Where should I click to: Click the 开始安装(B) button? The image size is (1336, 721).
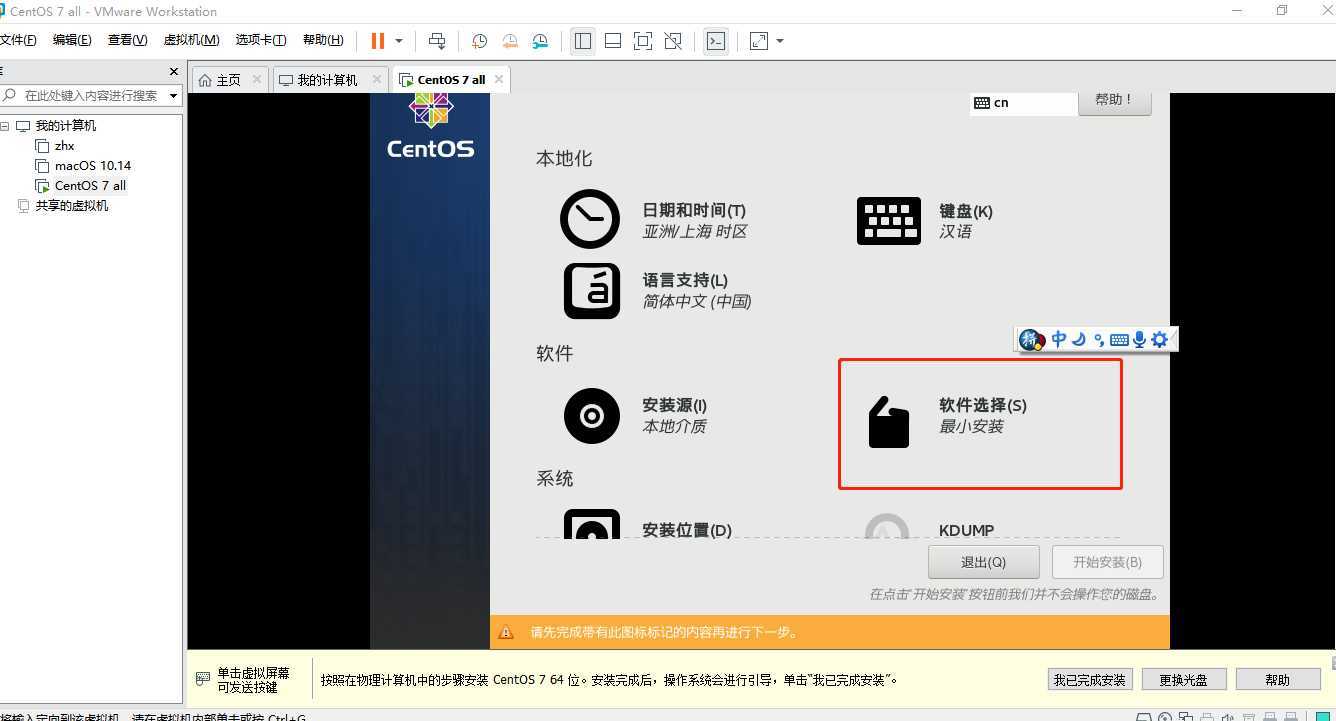coord(1108,562)
